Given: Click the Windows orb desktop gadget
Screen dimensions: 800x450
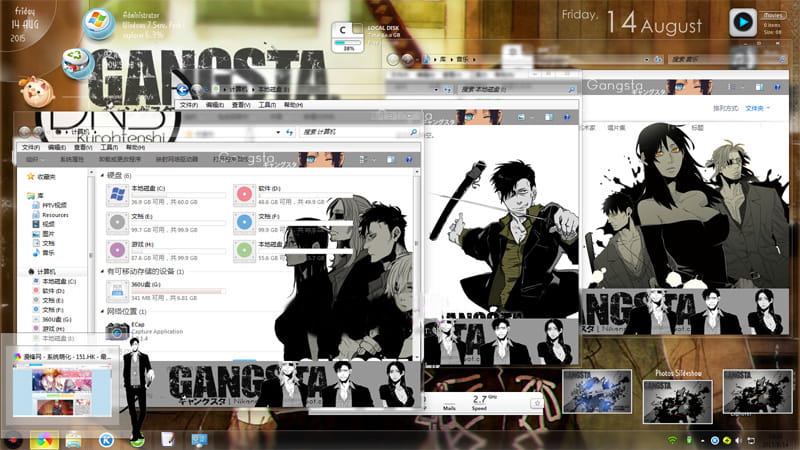Looking at the screenshot, I should click(98, 23).
